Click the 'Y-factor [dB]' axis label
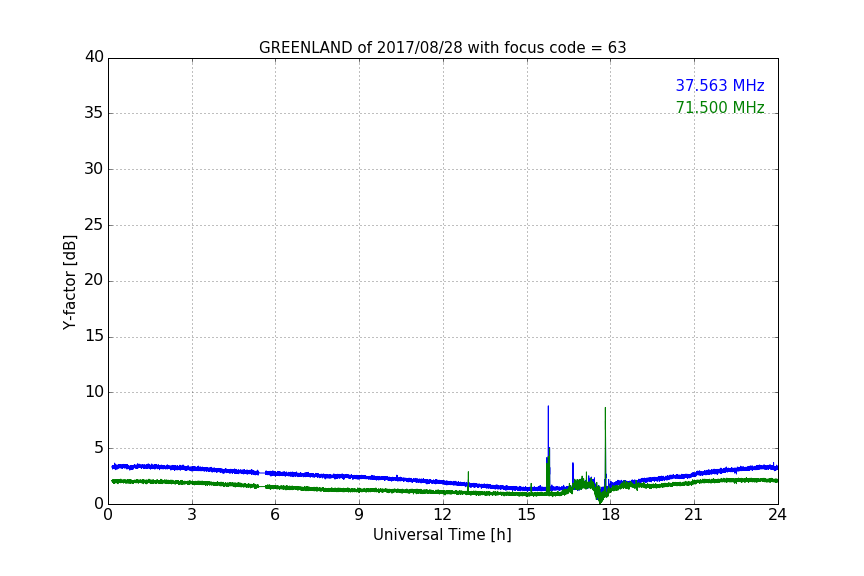This screenshot has width=864, height=576. [69, 282]
